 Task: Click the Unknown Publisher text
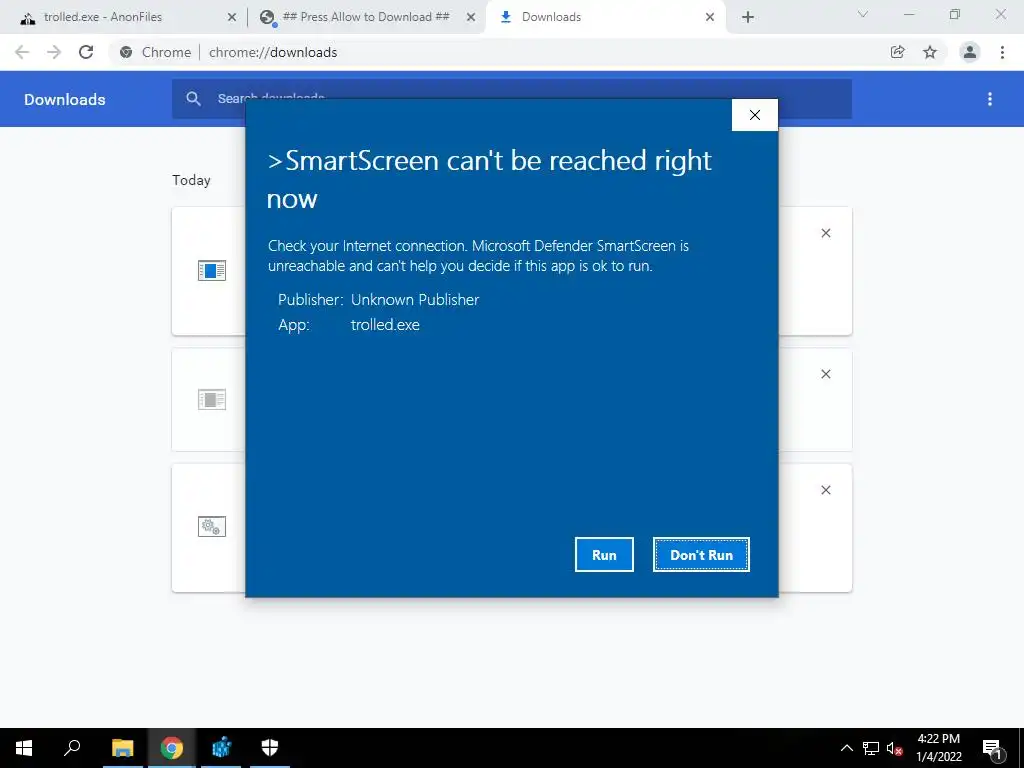(x=415, y=300)
